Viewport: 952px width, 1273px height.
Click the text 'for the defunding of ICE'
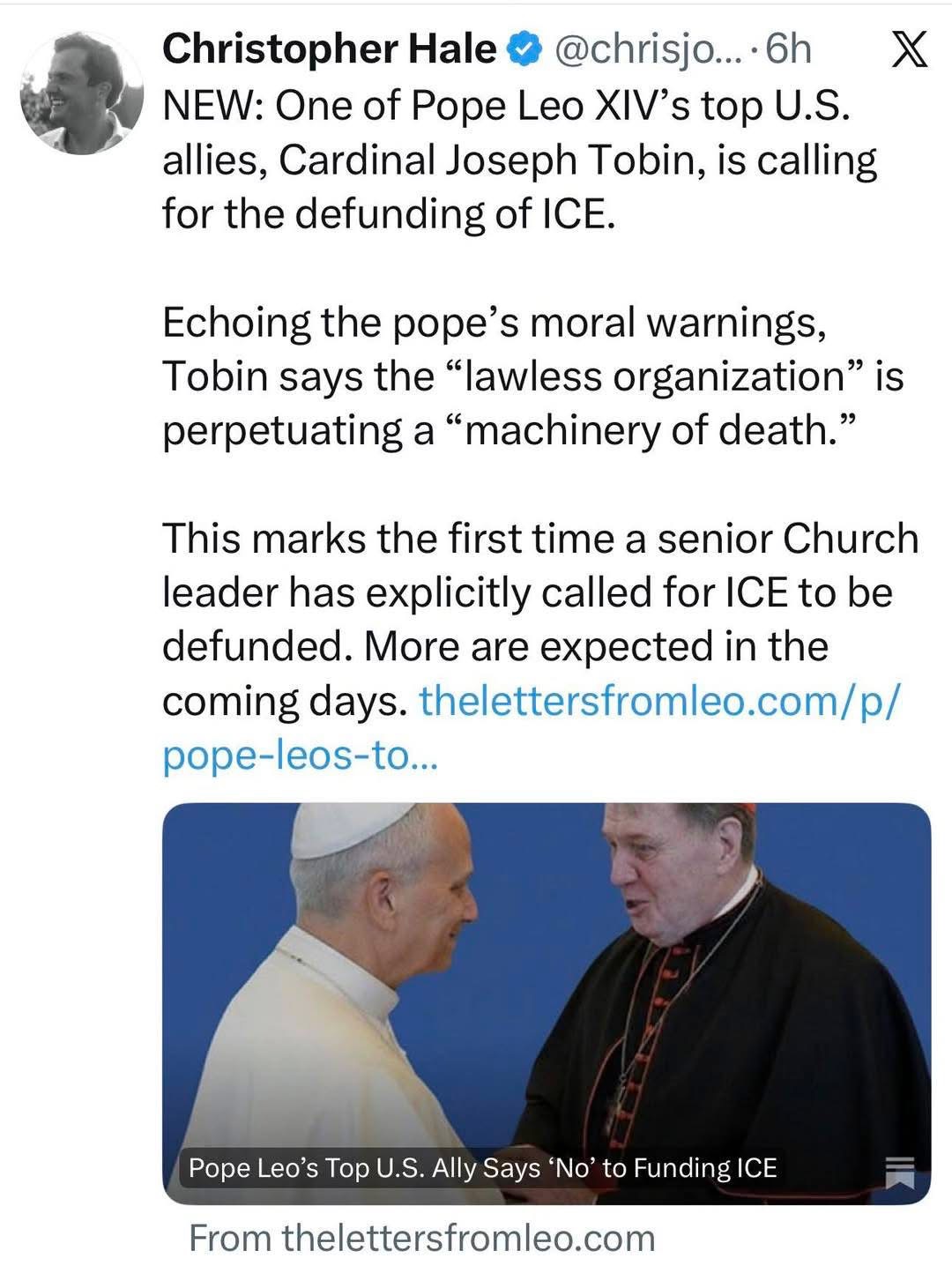pyautogui.click(x=384, y=214)
